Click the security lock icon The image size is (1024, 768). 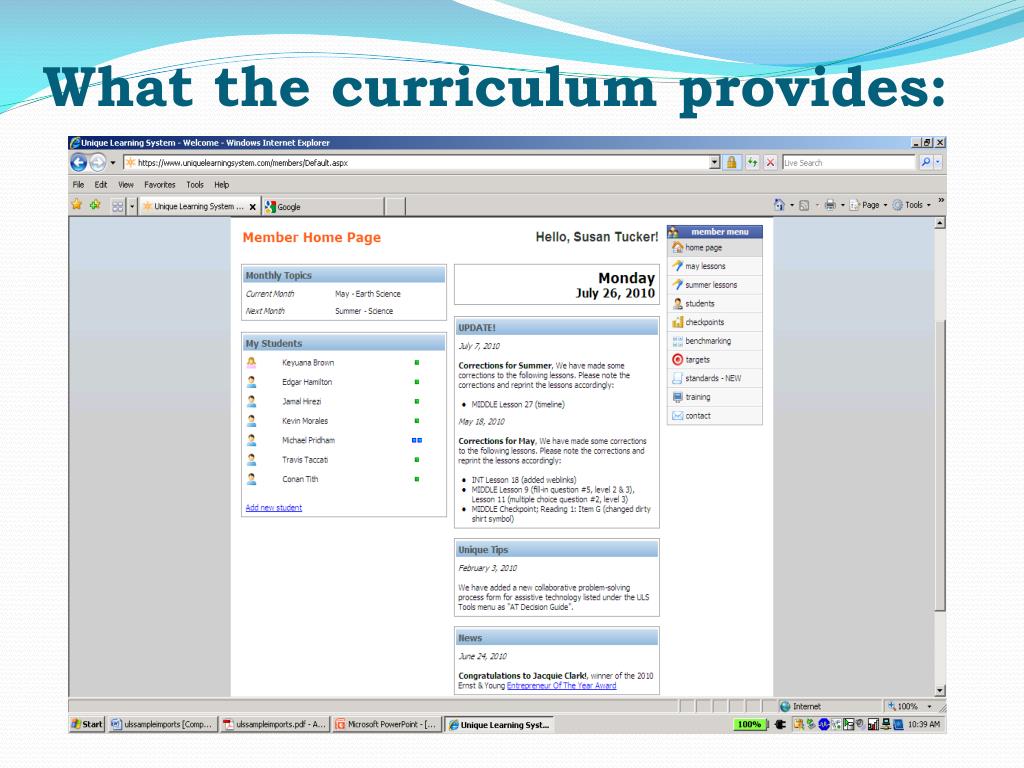[731, 163]
